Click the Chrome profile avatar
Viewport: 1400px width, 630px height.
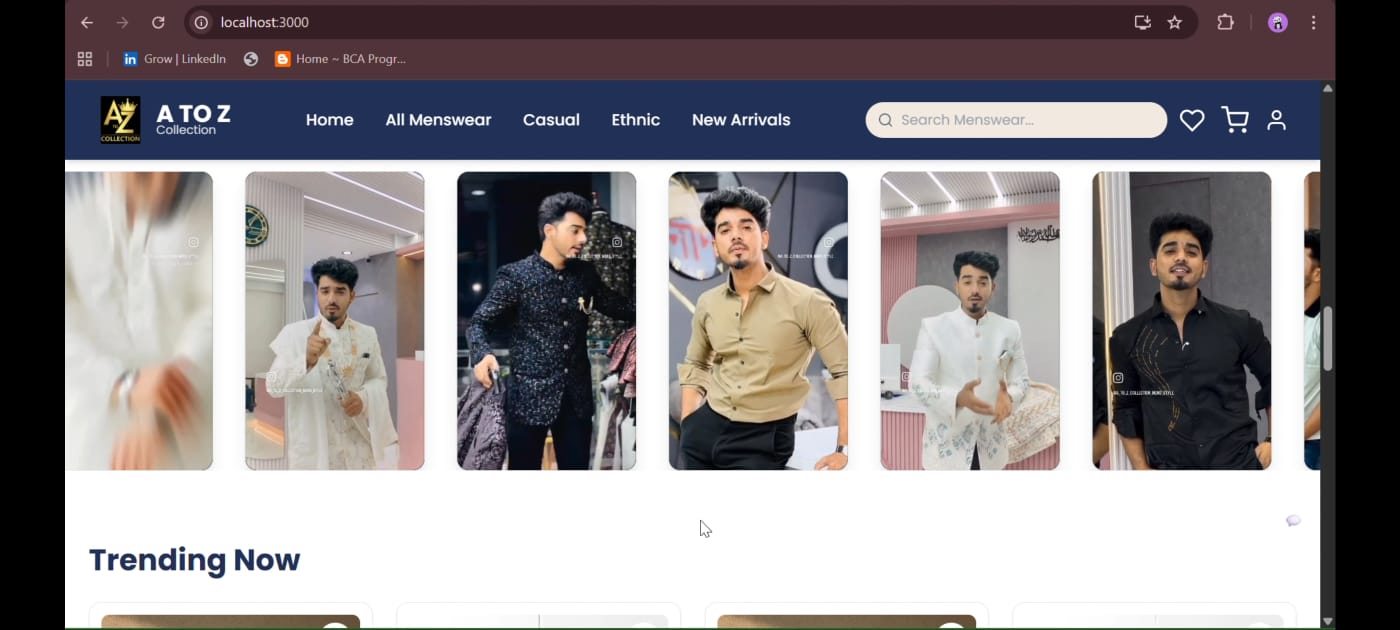pyautogui.click(x=1277, y=22)
